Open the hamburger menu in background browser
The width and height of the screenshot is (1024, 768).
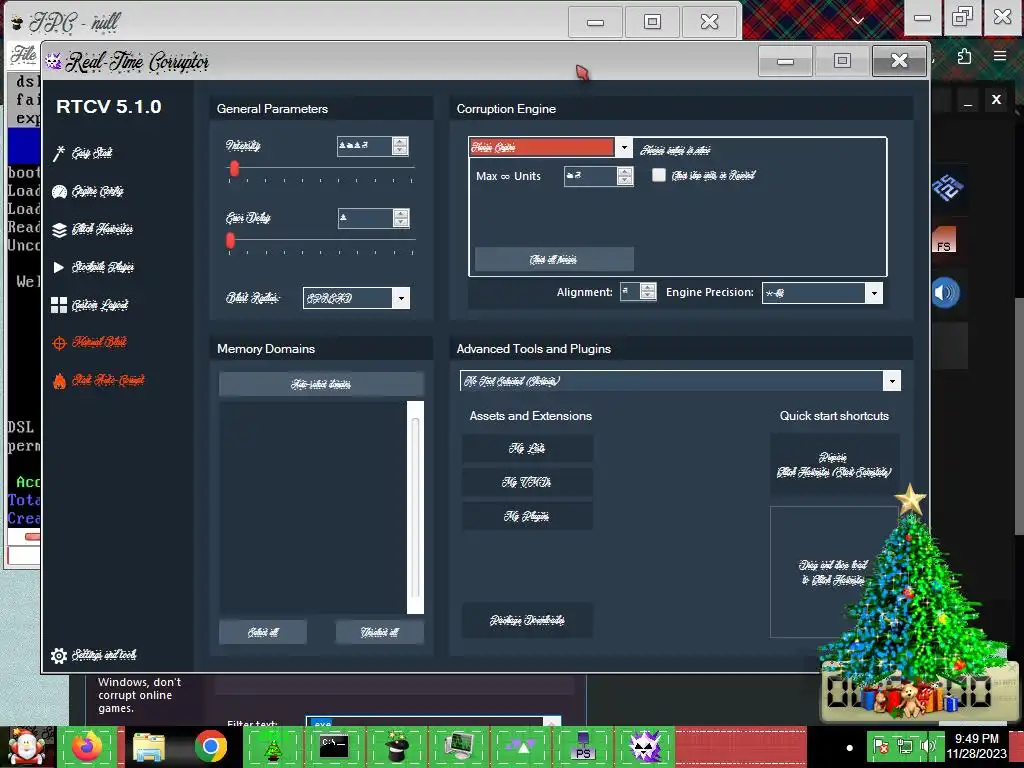point(1000,56)
